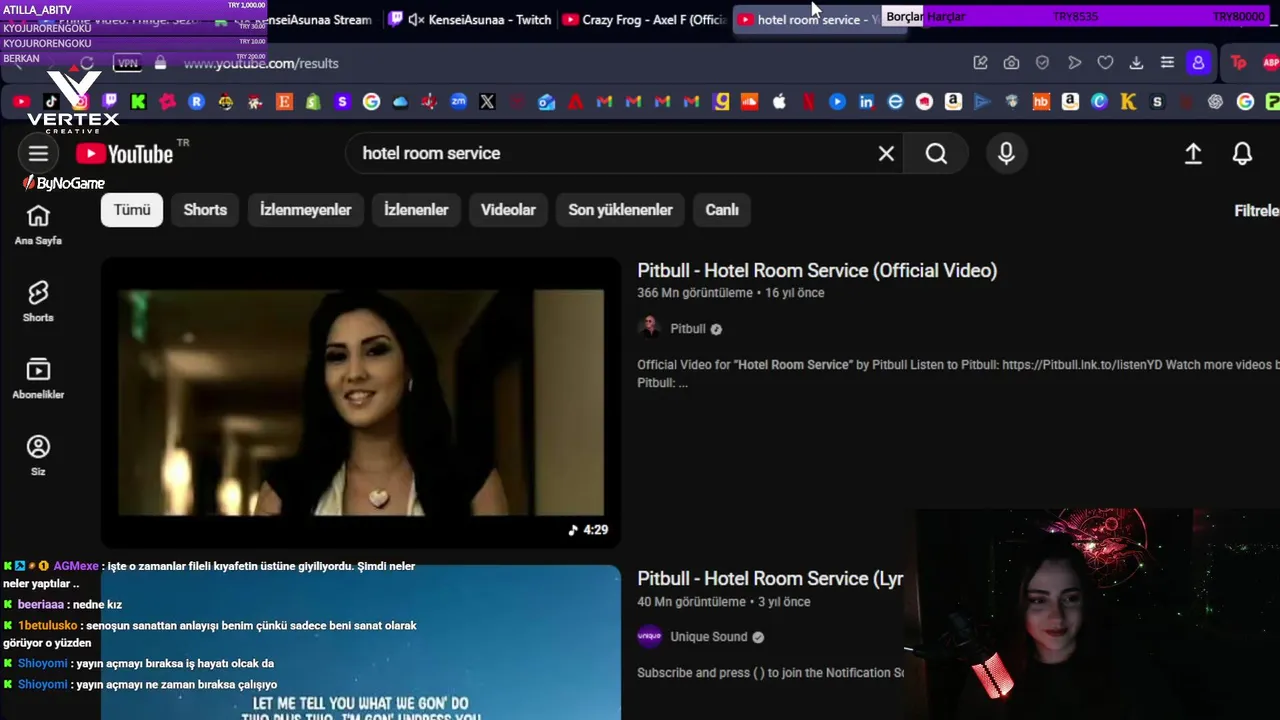The width and height of the screenshot is (1280, 720).
Task: Switch to the KenseiAsunaa Stream browser tab
Action: click(x=295, y=19)
